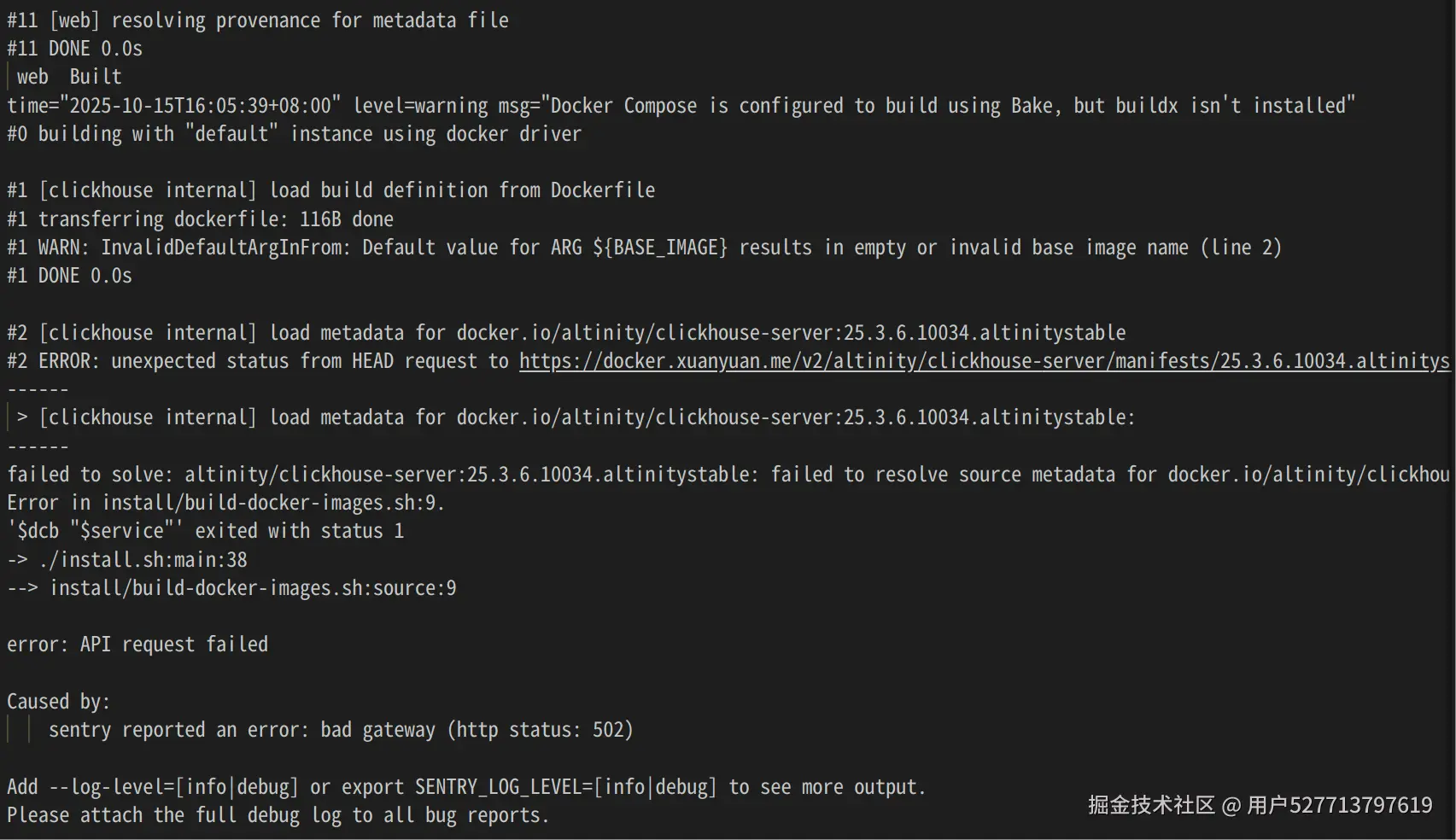
Task: Click "error: API request failed" message
Action: point(137,645)
